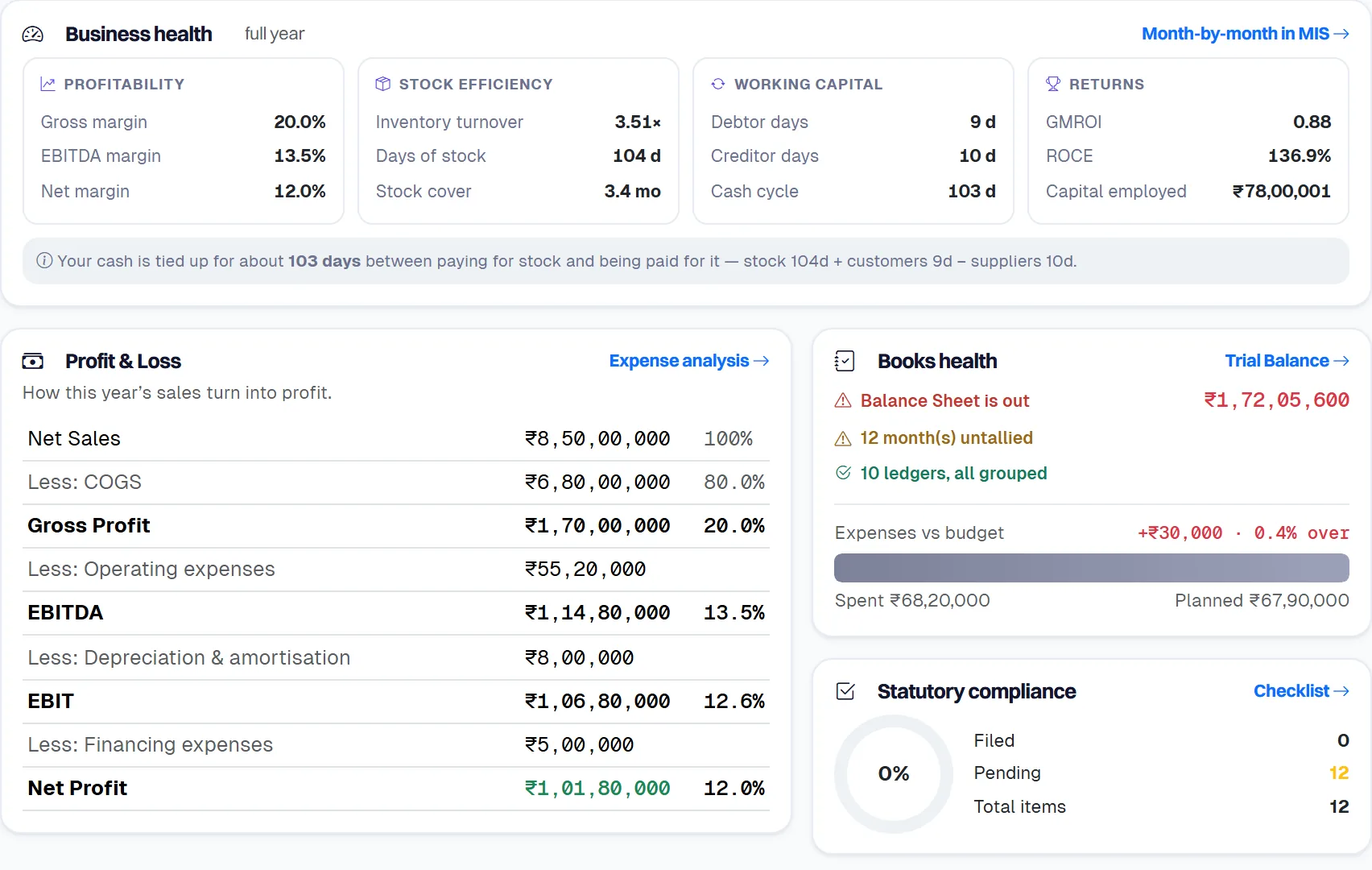Click the Creditor days 10 d value
Image resolution: width=1372 pixels, height=870 pixels.
pos(977,155)
